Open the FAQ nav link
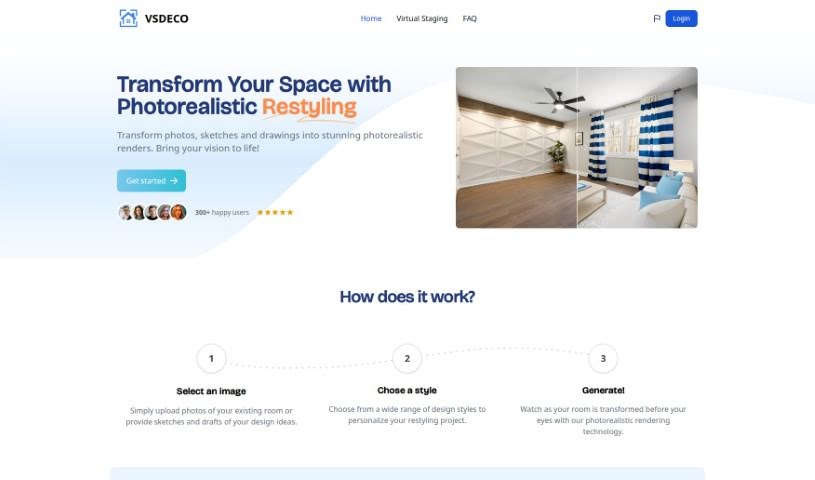 point(469,18)
